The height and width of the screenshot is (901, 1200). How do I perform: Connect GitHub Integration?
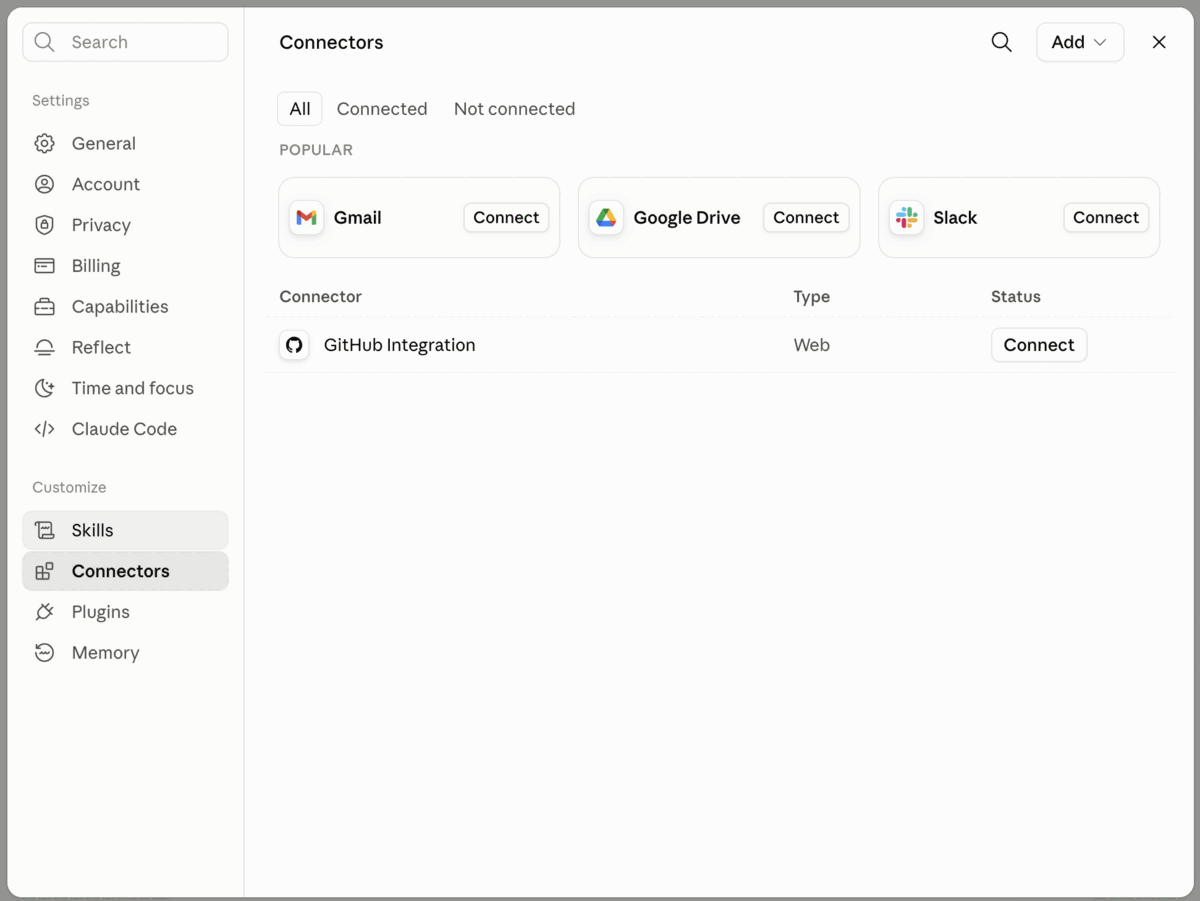1039,345
